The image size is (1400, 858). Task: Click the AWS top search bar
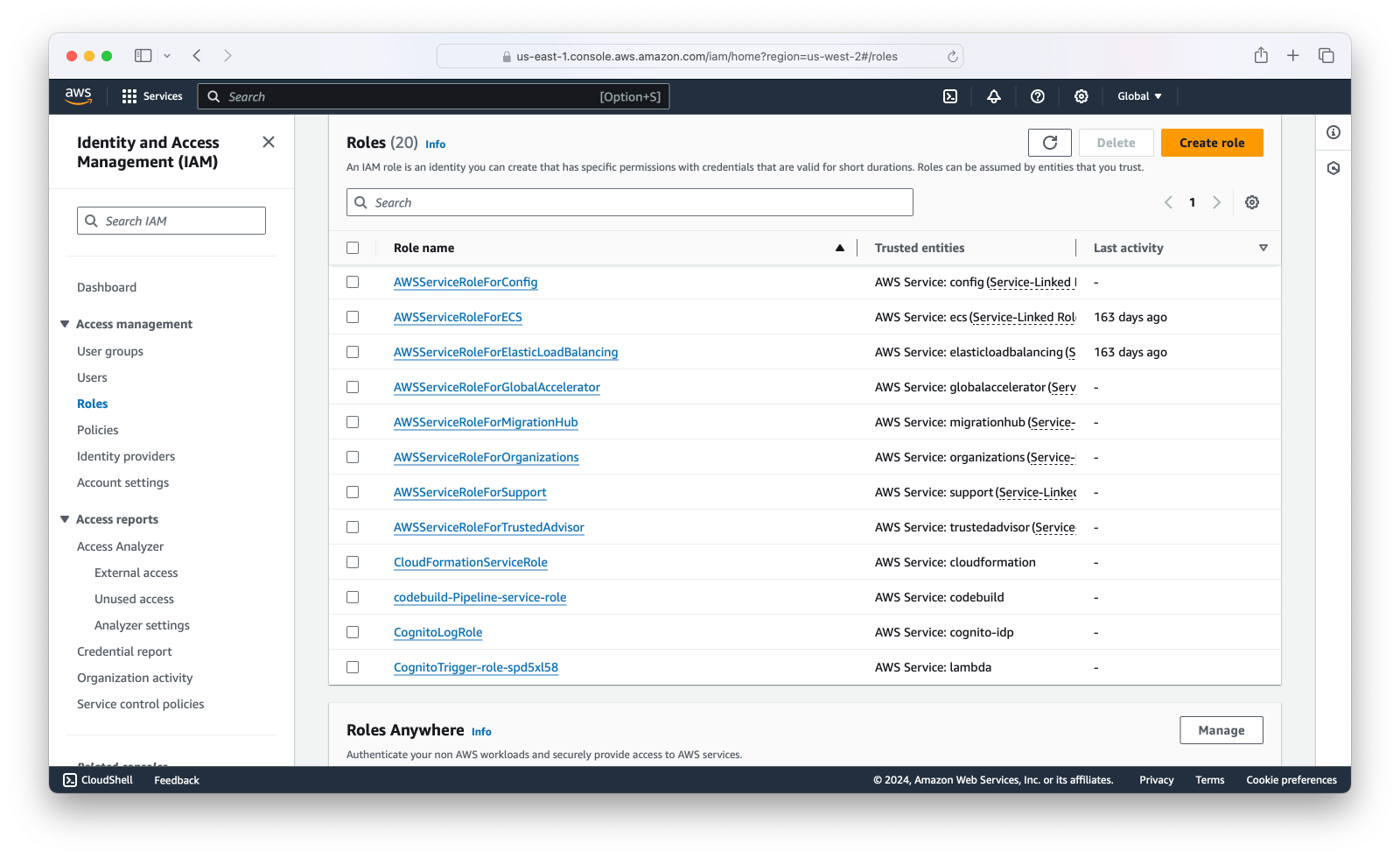[434, 96]
